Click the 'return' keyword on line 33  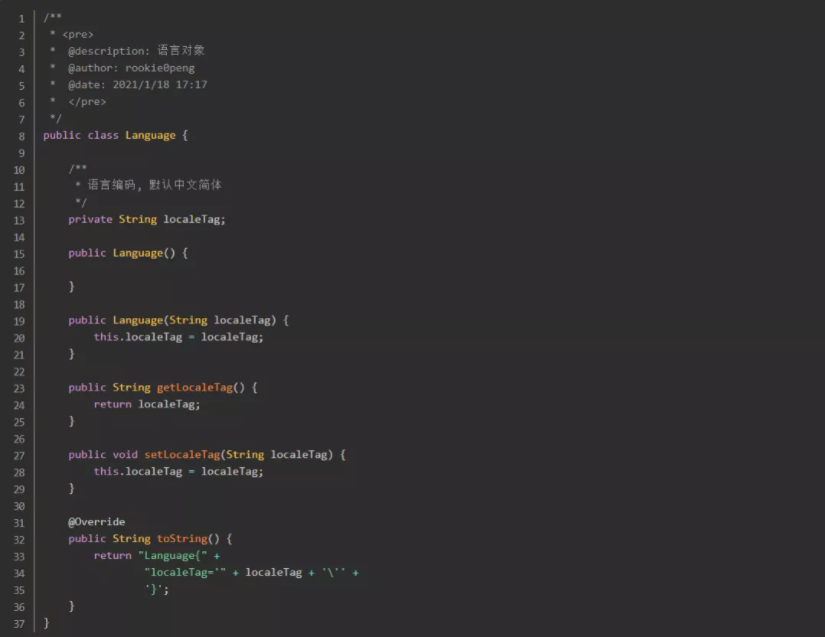click(113, 555)
